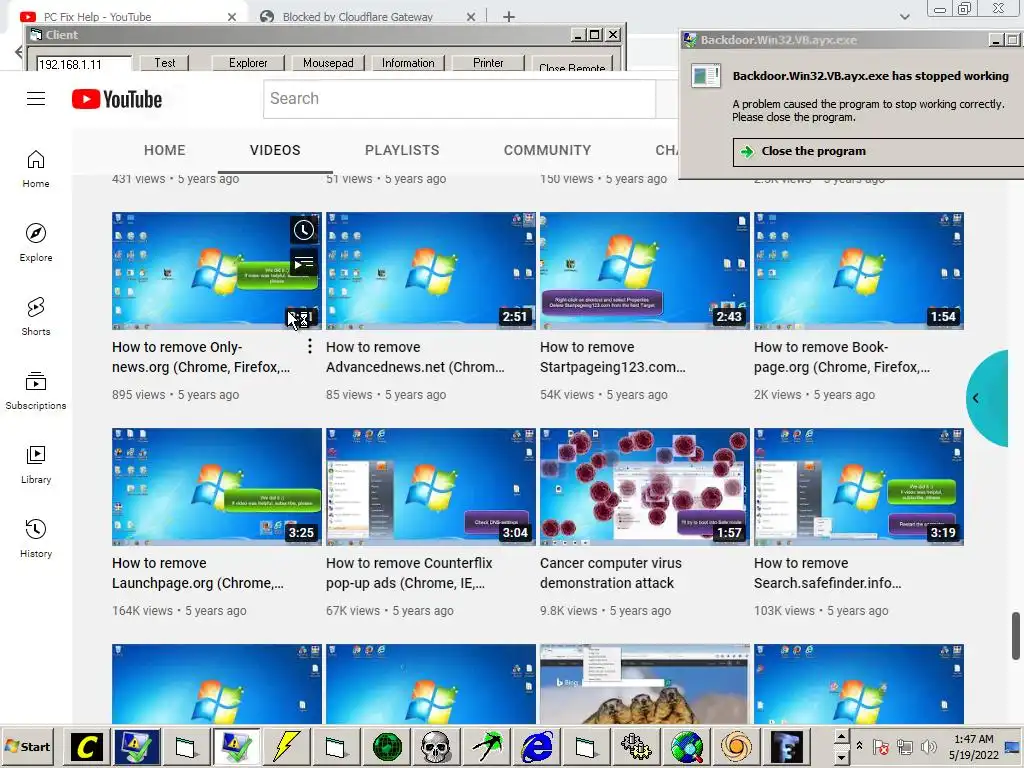The height and width of the screenshot is (768, 1024).
Task: Close the Blocked by Cloudflare Gateway tab
Action: tap(471, 17)
